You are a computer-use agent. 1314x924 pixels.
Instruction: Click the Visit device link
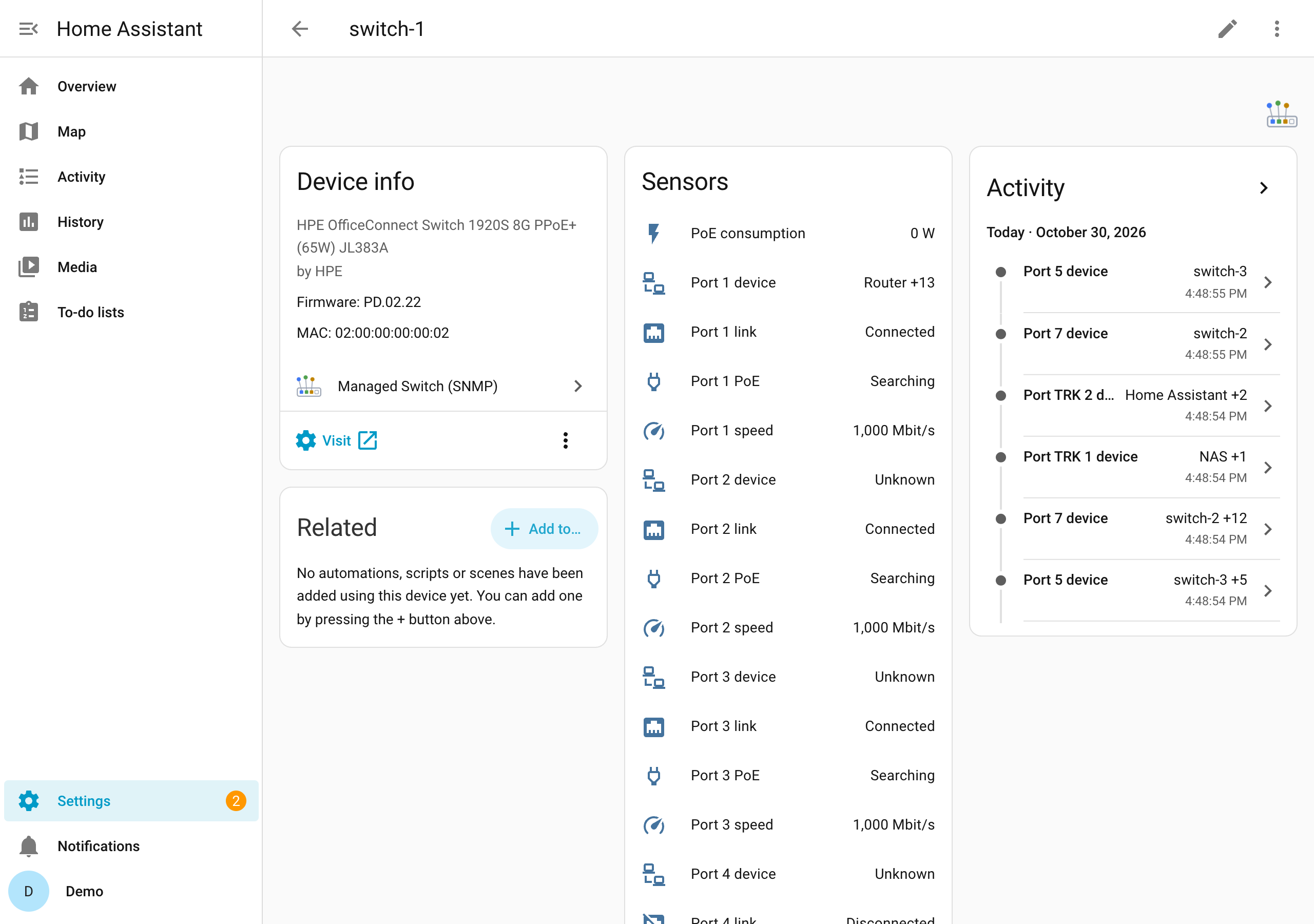tap(337, 440)
